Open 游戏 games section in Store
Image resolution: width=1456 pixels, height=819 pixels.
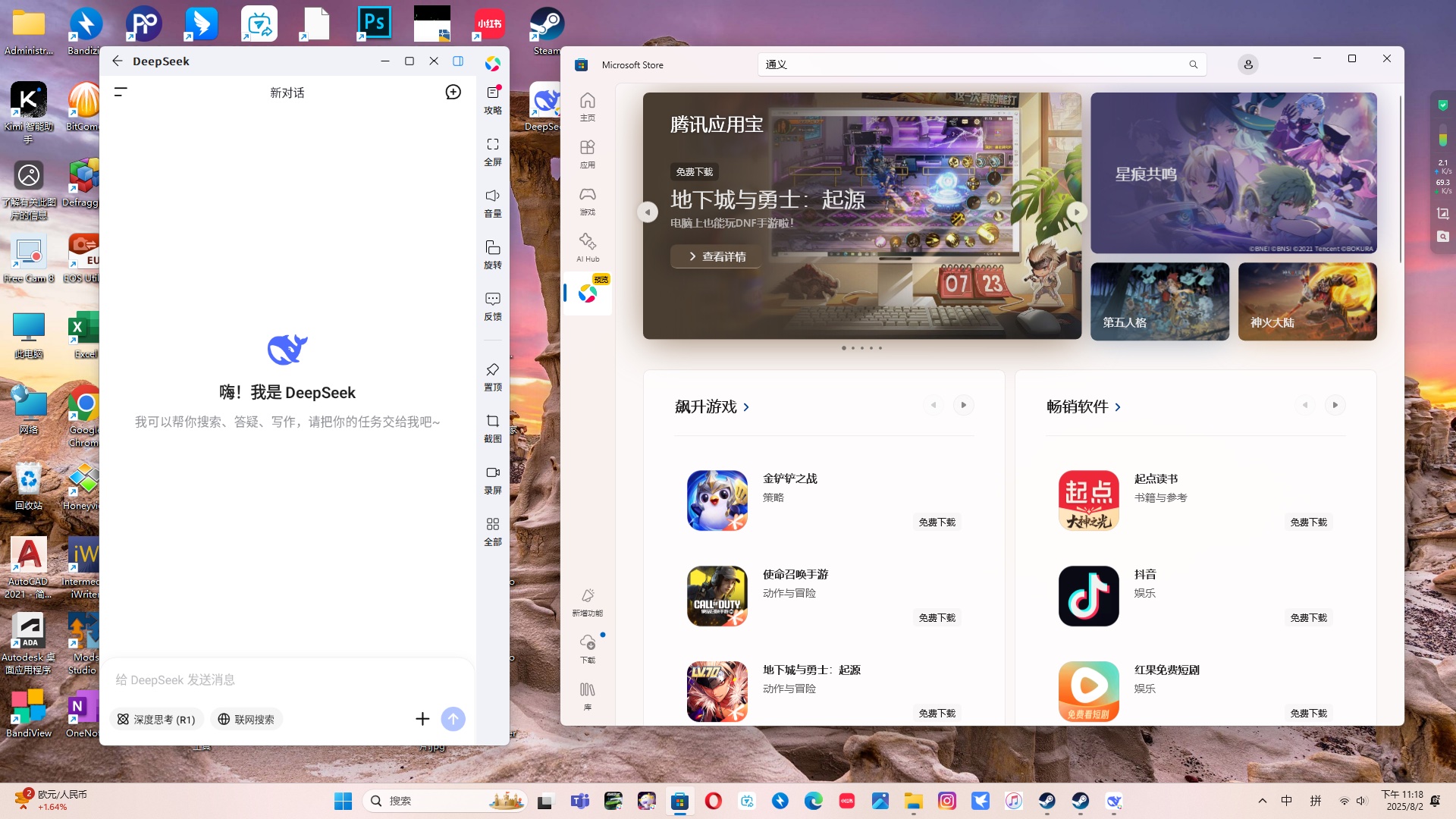(x=588, y=201)
